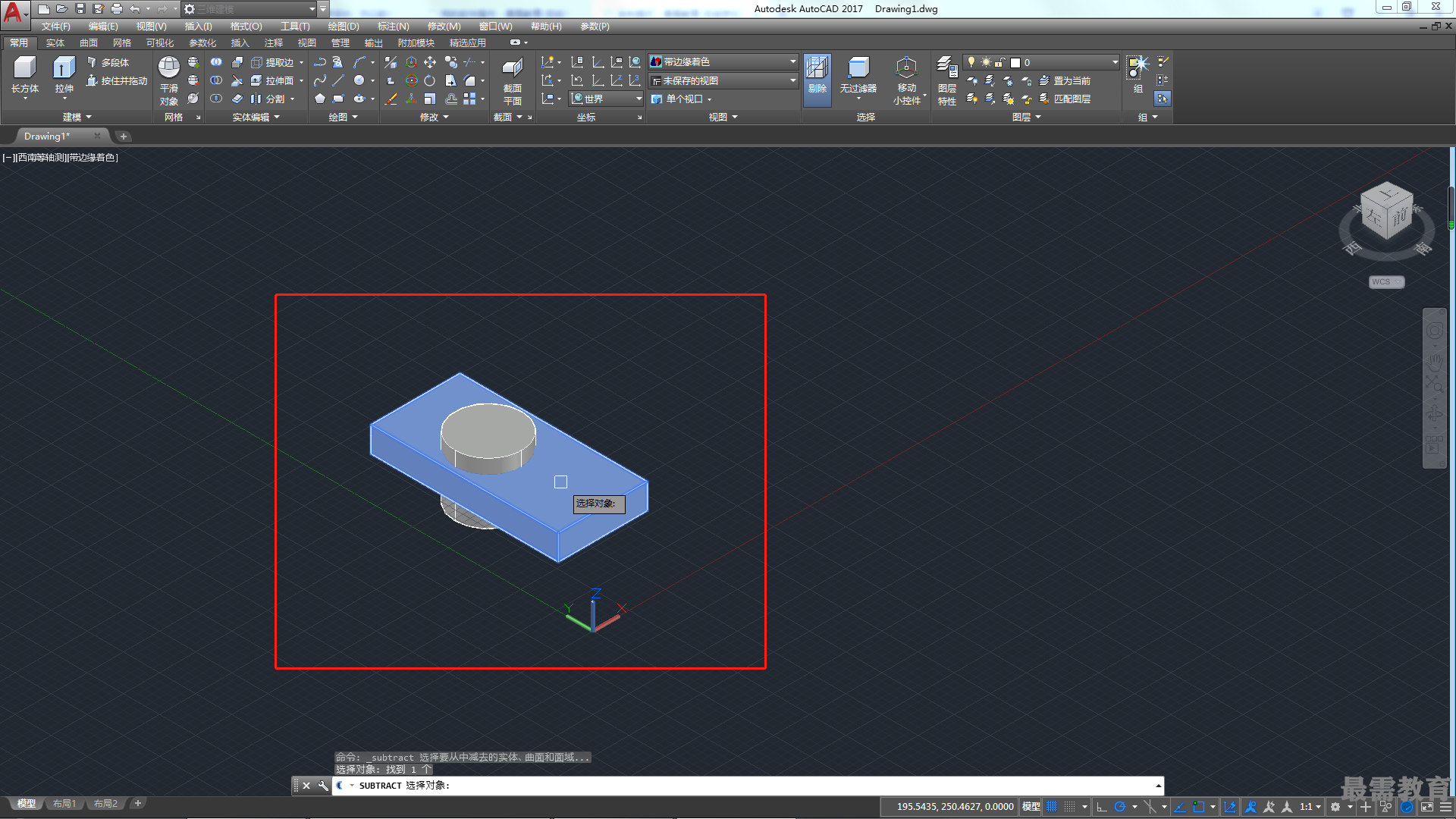
Task: Toggle snap mode in status bar
Action: [x=1069, y=807]
